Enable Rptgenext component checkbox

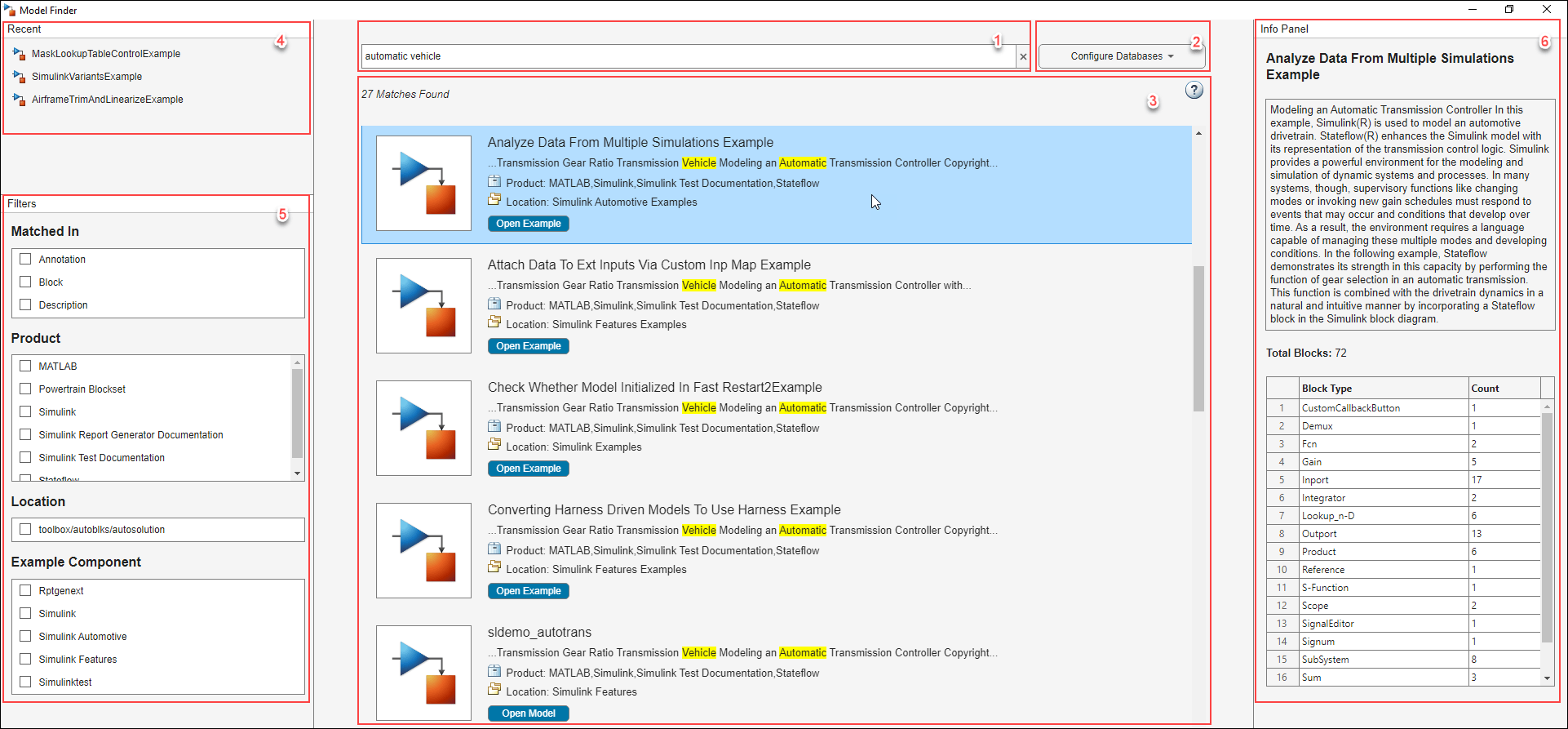[x=25, y=590]
